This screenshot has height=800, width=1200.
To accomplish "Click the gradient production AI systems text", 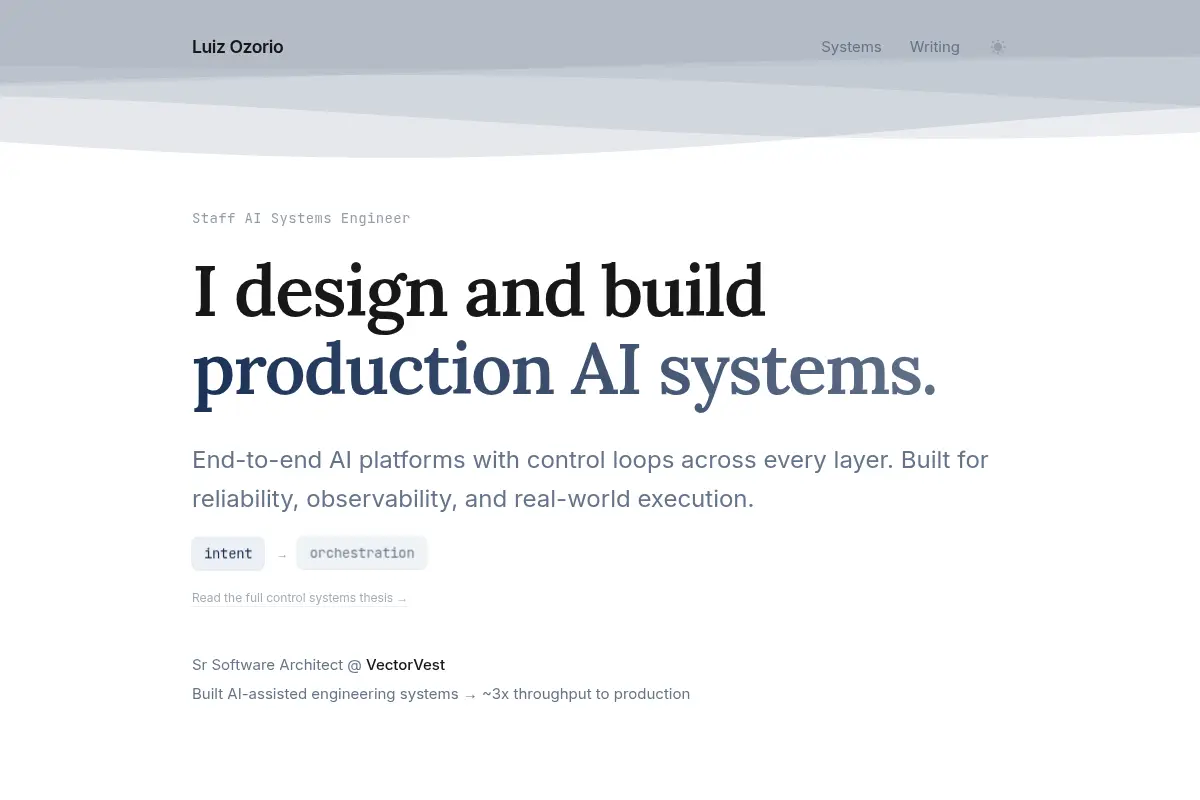I will click(565, 370).
